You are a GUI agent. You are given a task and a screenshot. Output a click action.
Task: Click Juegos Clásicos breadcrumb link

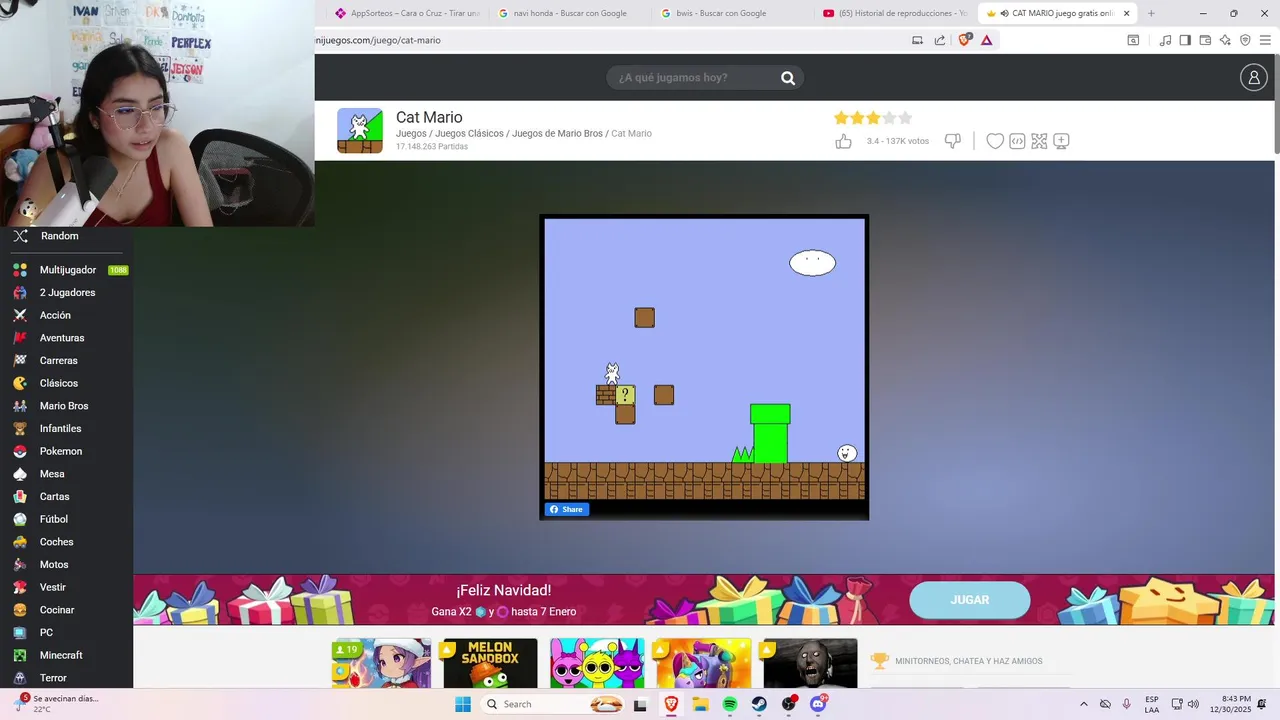tap(469, 133)
